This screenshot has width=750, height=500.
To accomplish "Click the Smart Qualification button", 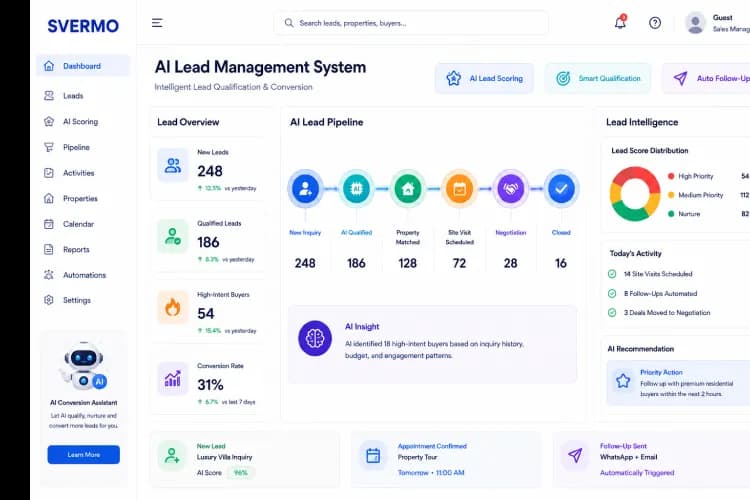I will tap(597, 78).
